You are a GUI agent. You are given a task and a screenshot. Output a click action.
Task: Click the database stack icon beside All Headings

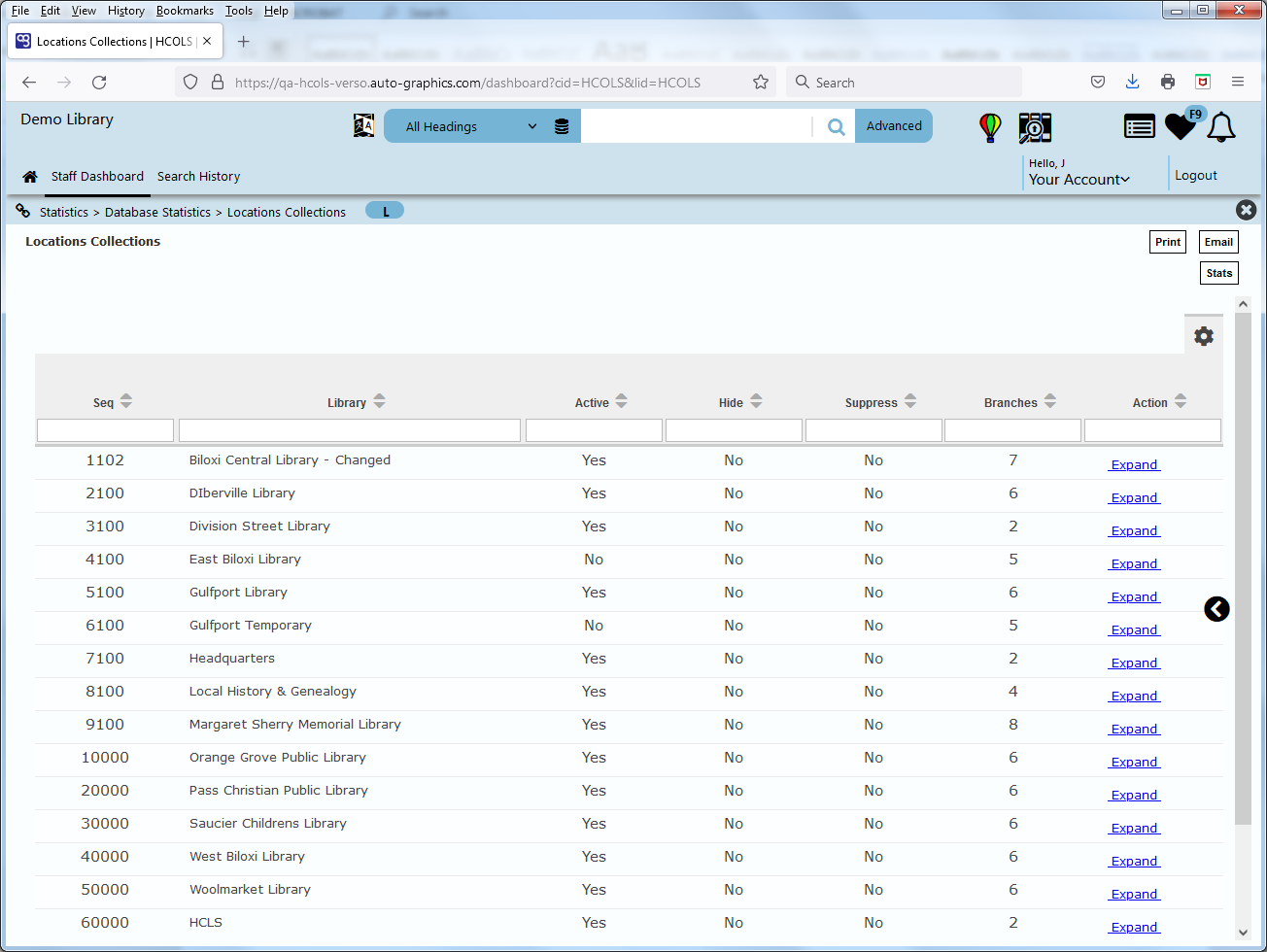(562, 126)
